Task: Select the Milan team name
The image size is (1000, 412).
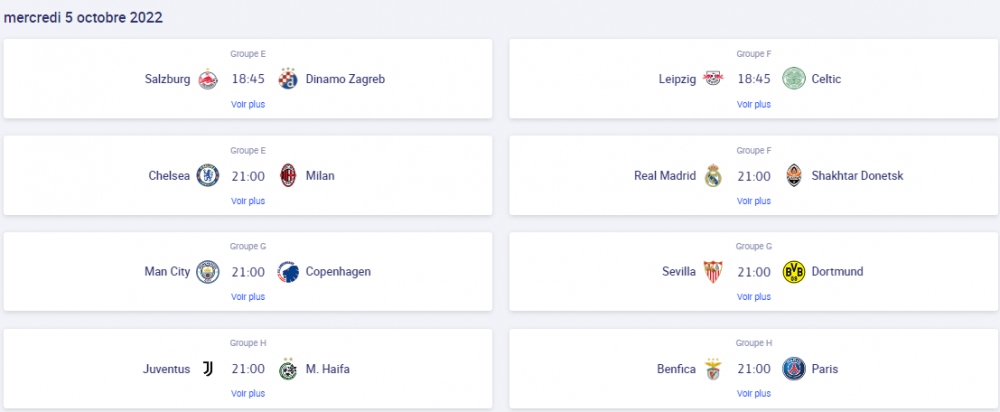Action: pyautogui.click(x=320, y=176)
